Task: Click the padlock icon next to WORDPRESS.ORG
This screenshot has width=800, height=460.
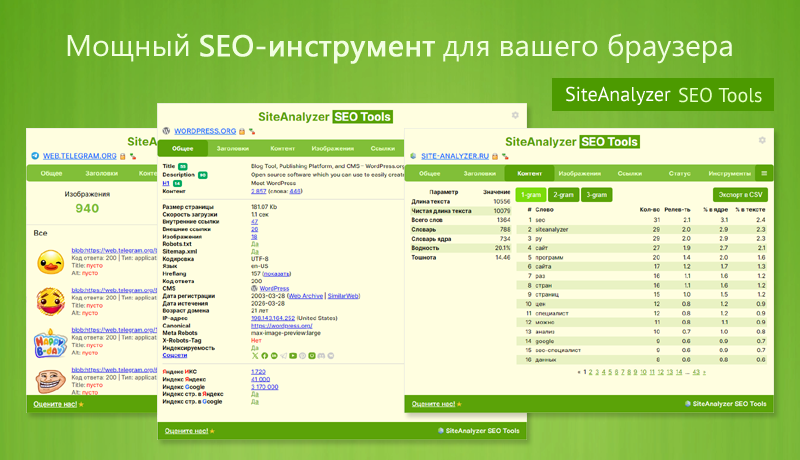Action: click(242, 132)
